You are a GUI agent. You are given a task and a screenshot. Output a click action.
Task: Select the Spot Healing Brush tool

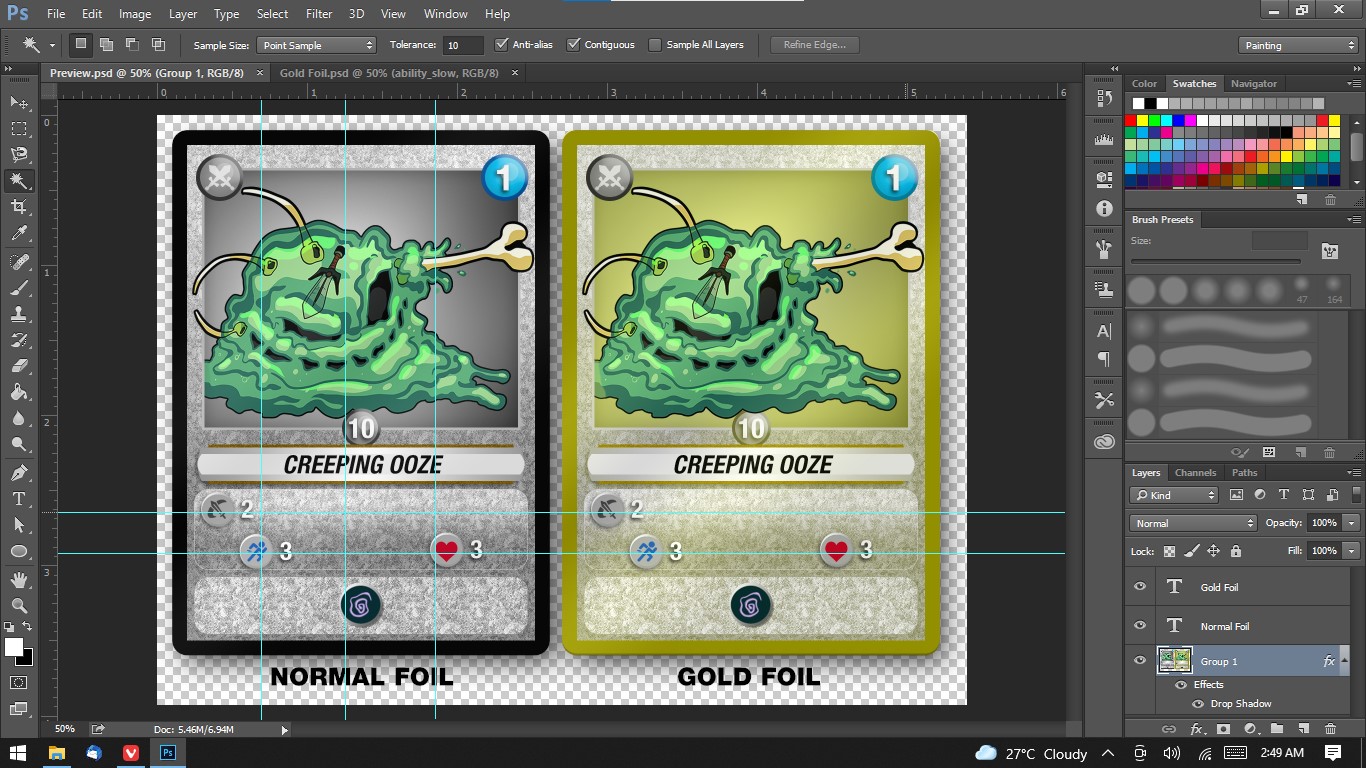(x=19, y=261)
